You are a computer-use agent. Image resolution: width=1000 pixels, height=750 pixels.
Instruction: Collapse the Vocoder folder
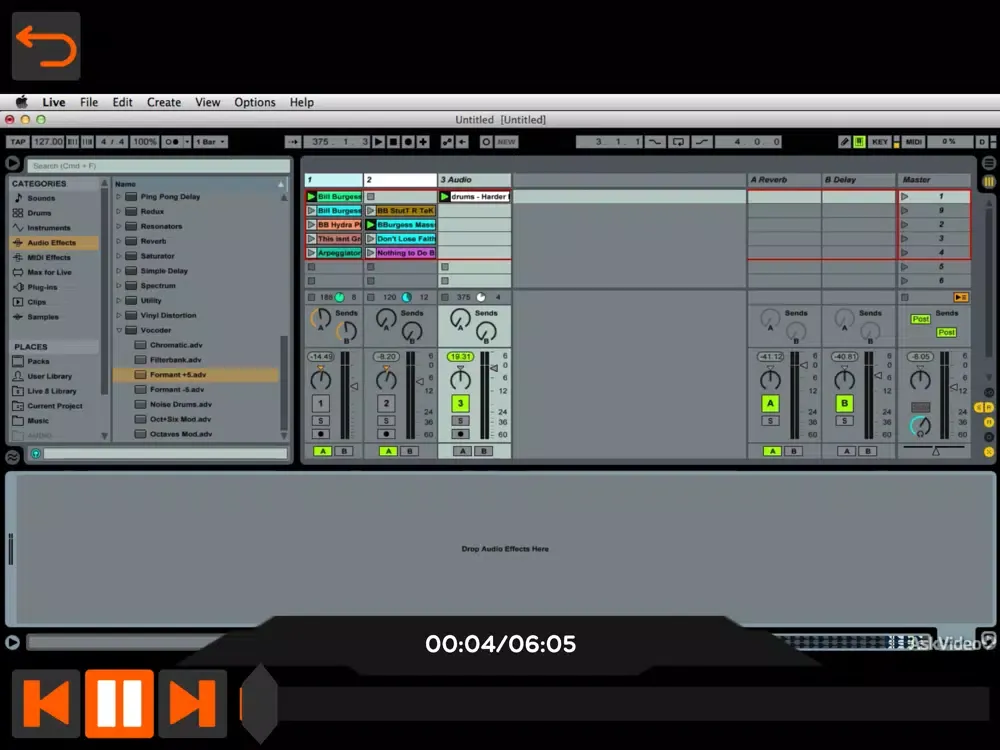(119, 330)
